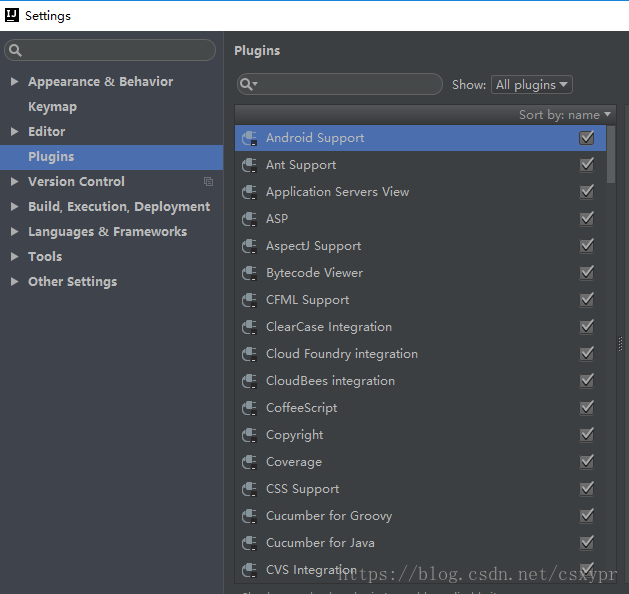Click the IntelliJ IDEA logo in title bar

(x=12, y=15)
